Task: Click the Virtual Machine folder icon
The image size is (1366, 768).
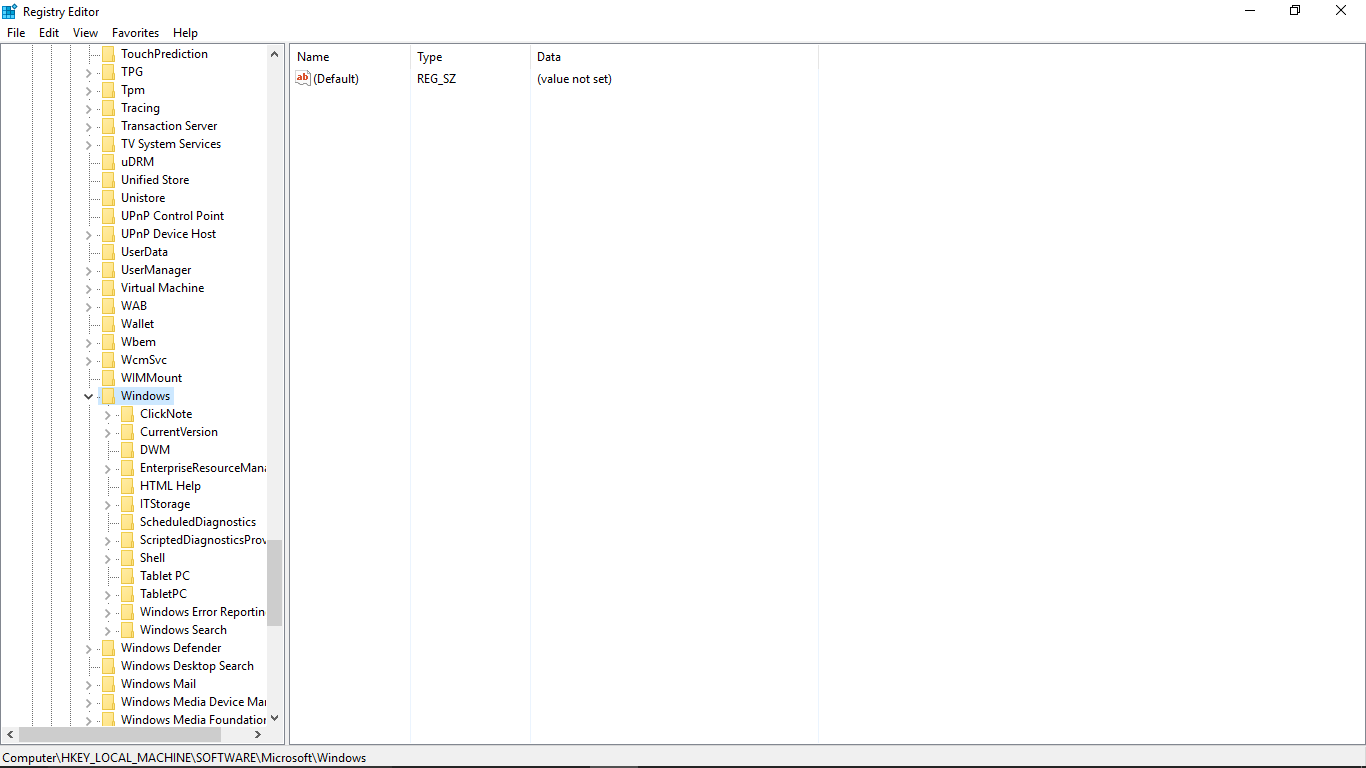Action: 108,288
